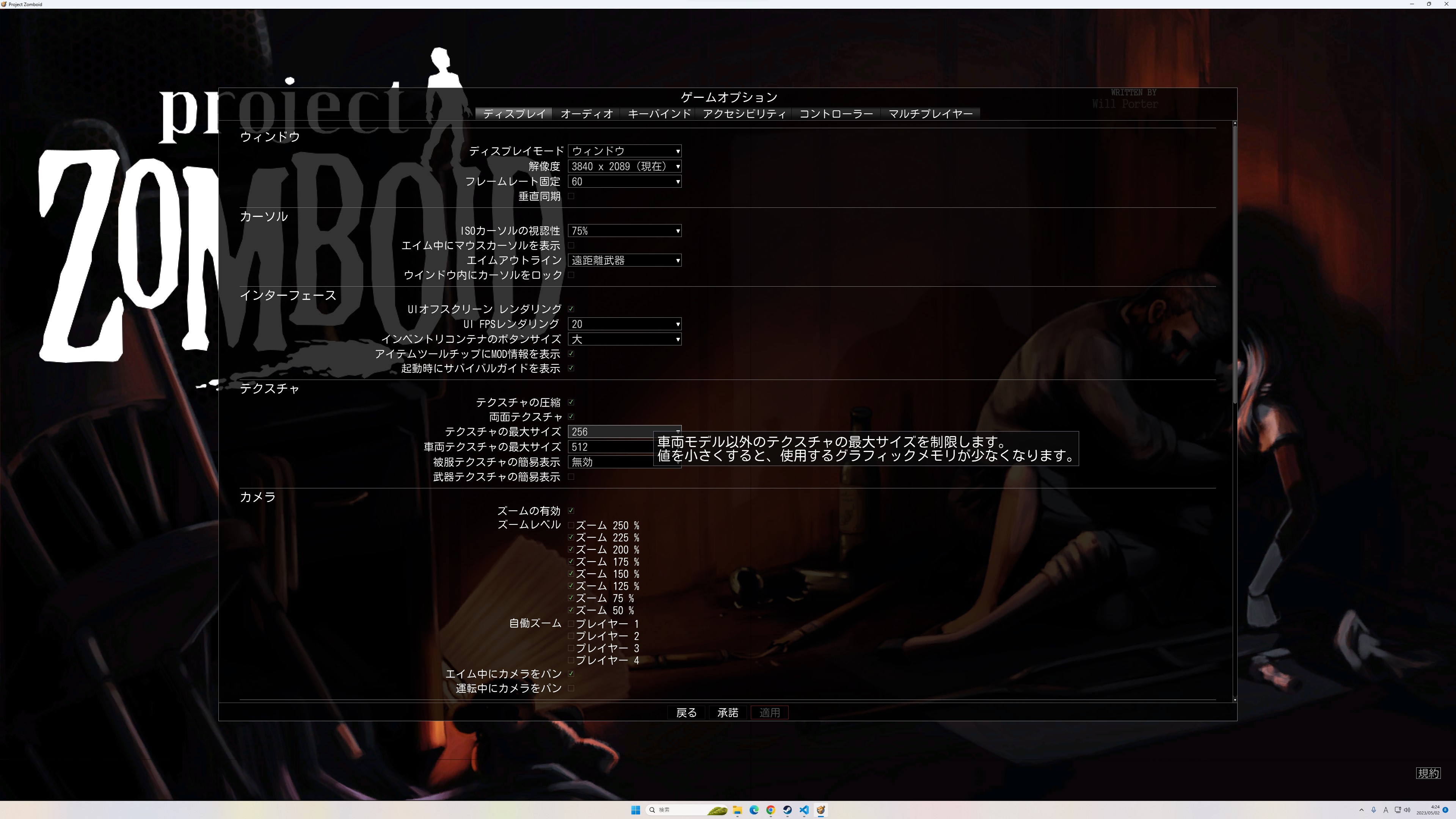The height and width of the screenshot is (819, 1456).
Task: Click the 適用 apply button
Action: click(x=769, y=713)
